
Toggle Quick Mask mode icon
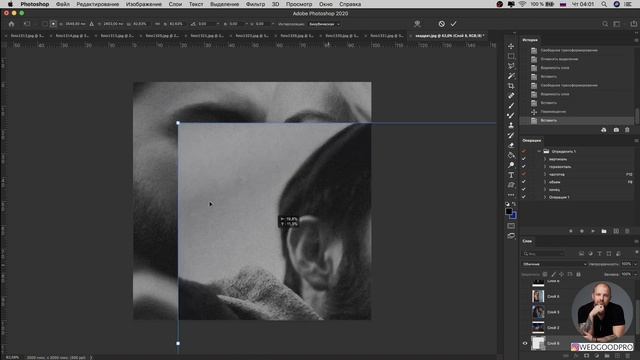point(511,226)
